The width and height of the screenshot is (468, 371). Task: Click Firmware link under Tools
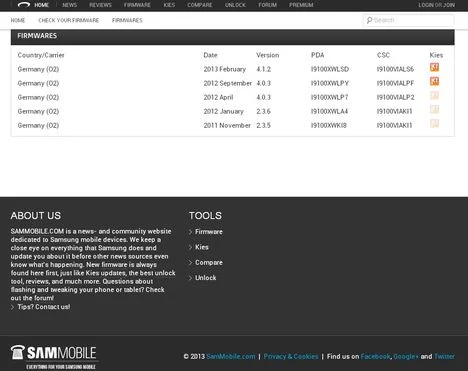click(x=209, y=232)
